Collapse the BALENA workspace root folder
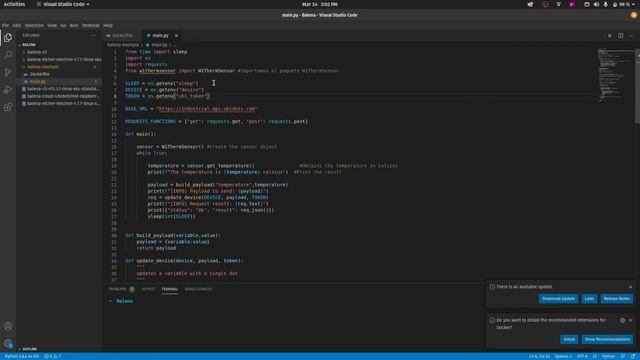Image resolution: width=640 pixels, height=360 pixels. coord(29,44)
